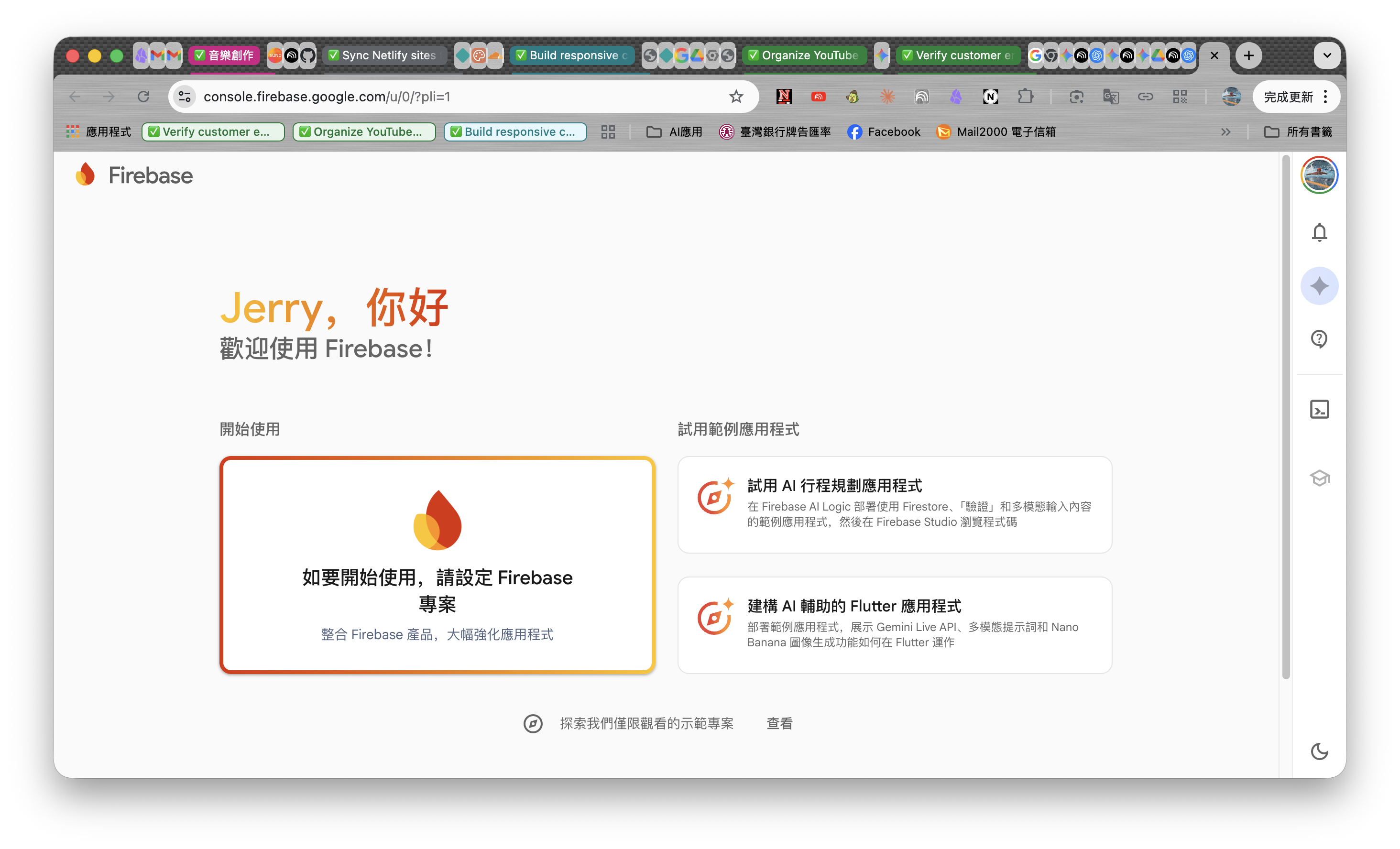The height and width of the screenshot is (849, 1400).
Task: Click the Firebase flame logo in header
Action: [x=85, y=175]
